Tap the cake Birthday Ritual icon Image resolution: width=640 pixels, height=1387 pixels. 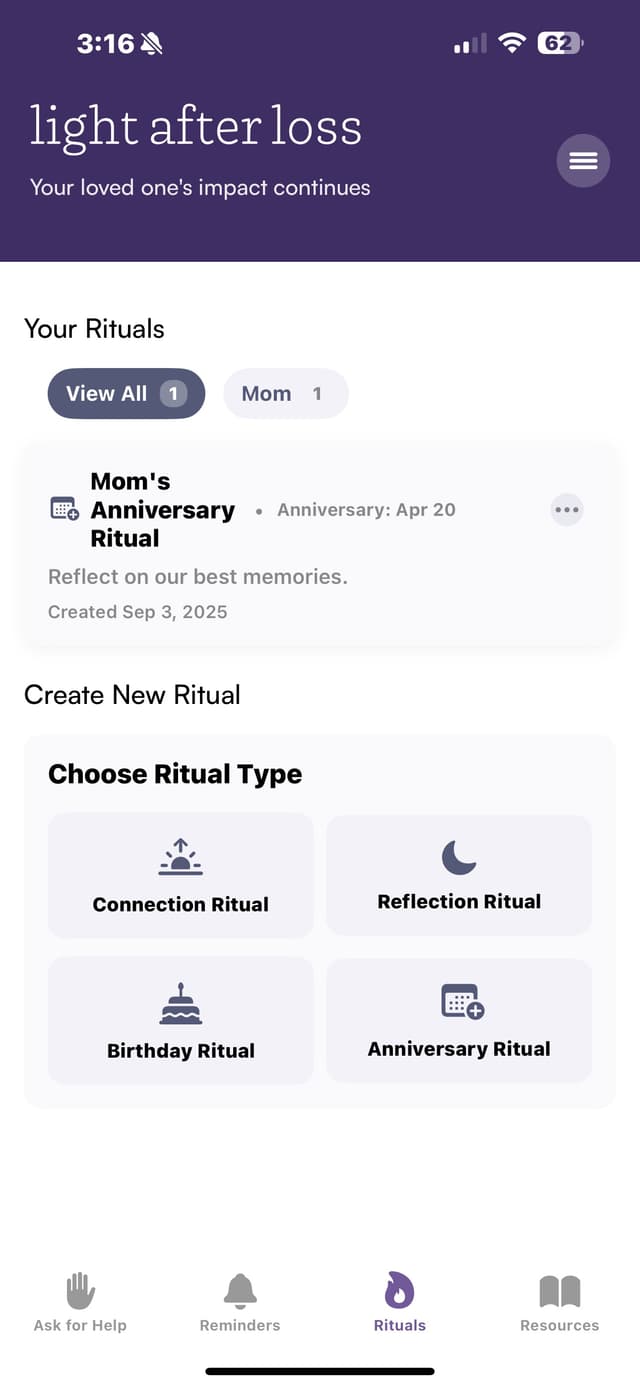point(181,1004)
